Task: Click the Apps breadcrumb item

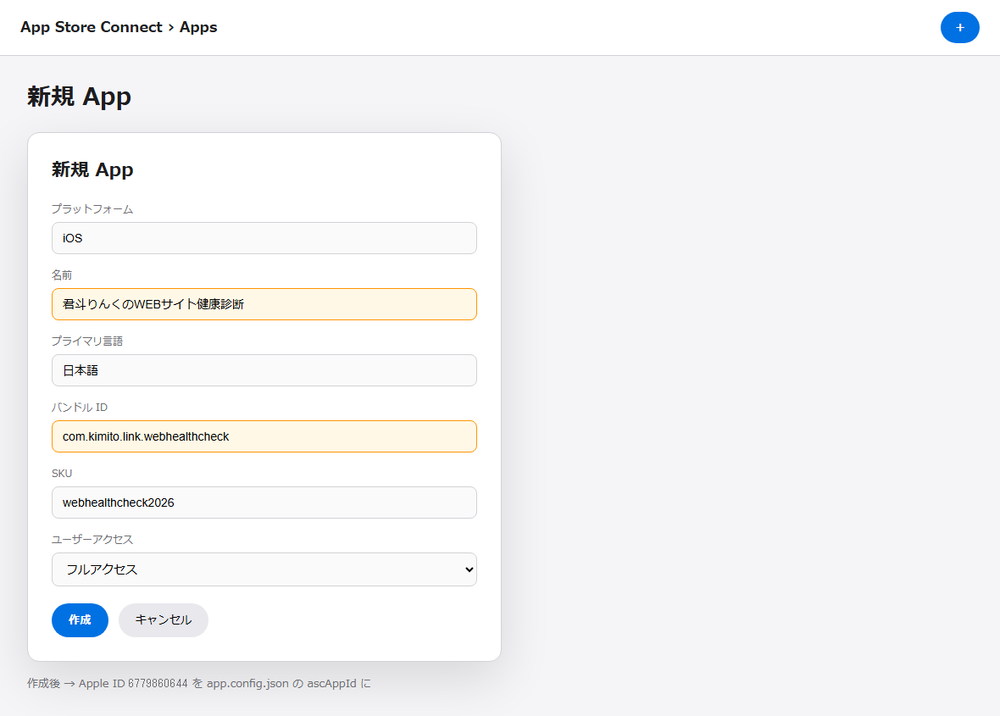Action: click(198, 27)
